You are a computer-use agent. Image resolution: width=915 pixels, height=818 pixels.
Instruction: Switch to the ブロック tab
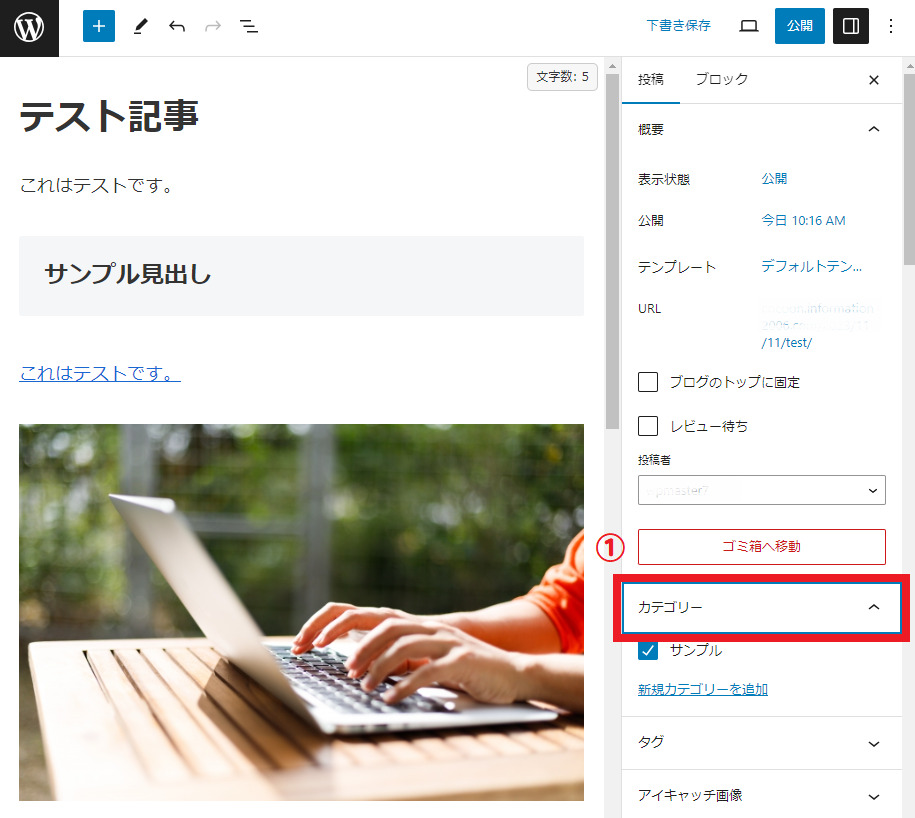721,80
